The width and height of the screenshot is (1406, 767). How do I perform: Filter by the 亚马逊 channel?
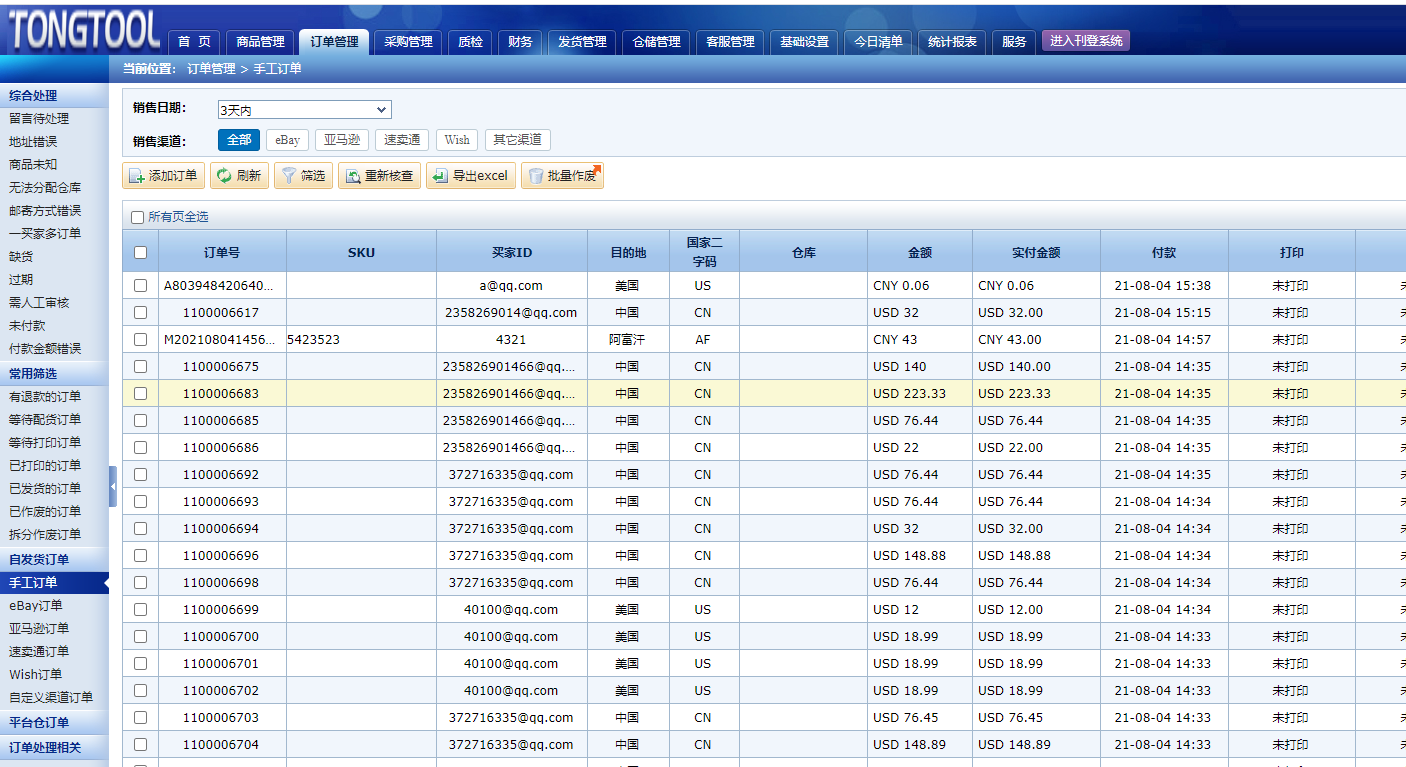tap(342, 140)
